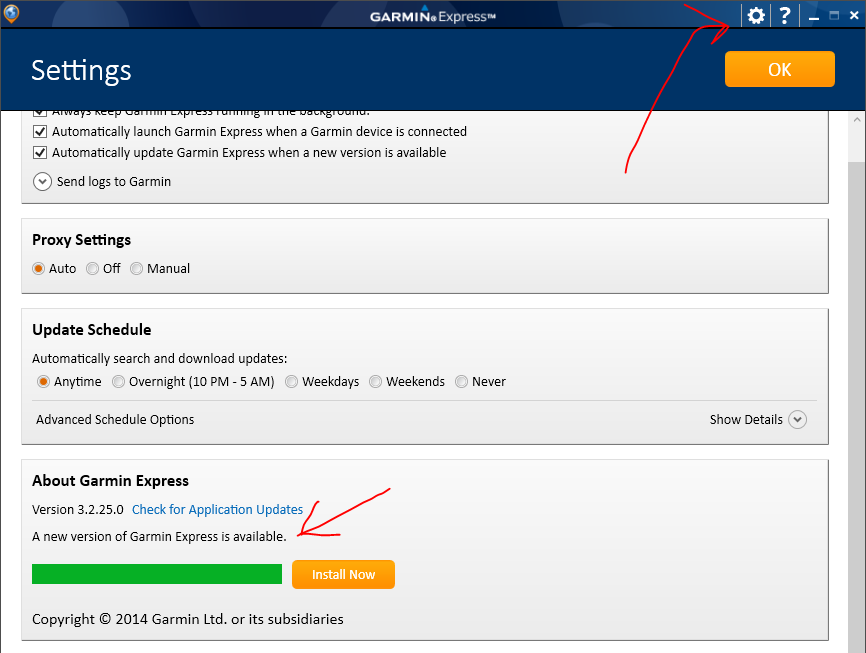Viewport: 866px width, 653px height.
Task: Click the Version 3.2.25.0 text
Action: point(78,509)
